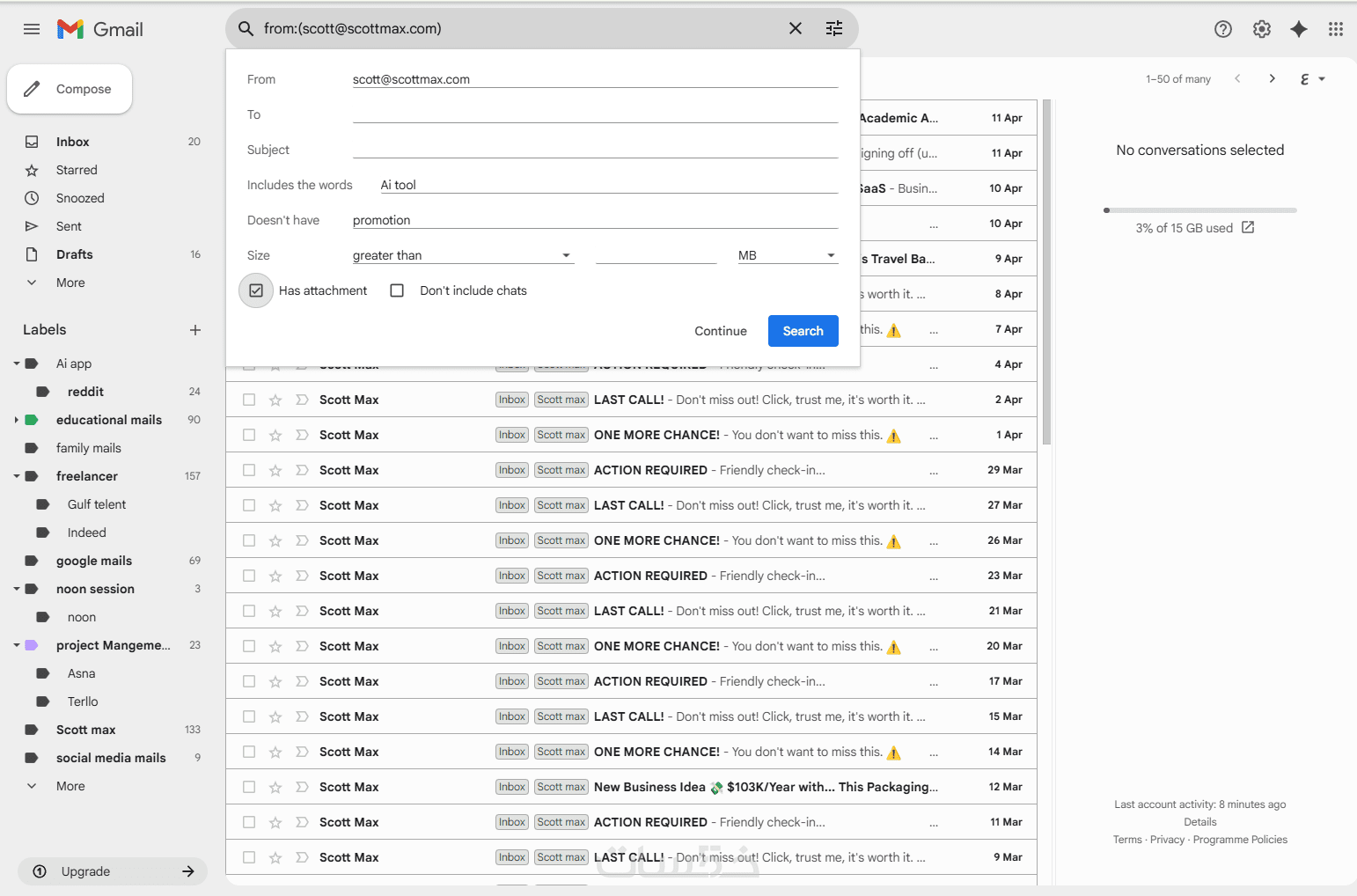Select the 27 Mar LAST CALL checkbox
The height and width of the screenshot is (896, 1357).
(x=249, y=505)
